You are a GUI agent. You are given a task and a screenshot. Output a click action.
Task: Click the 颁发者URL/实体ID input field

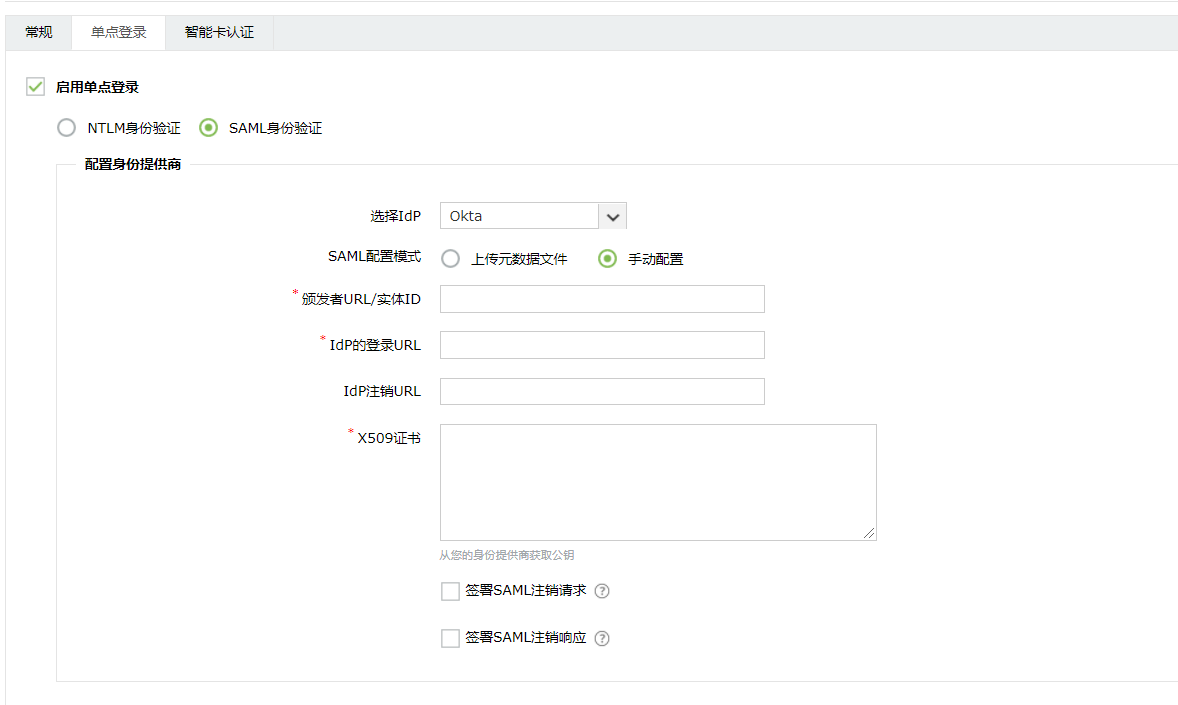coord(601,298)
